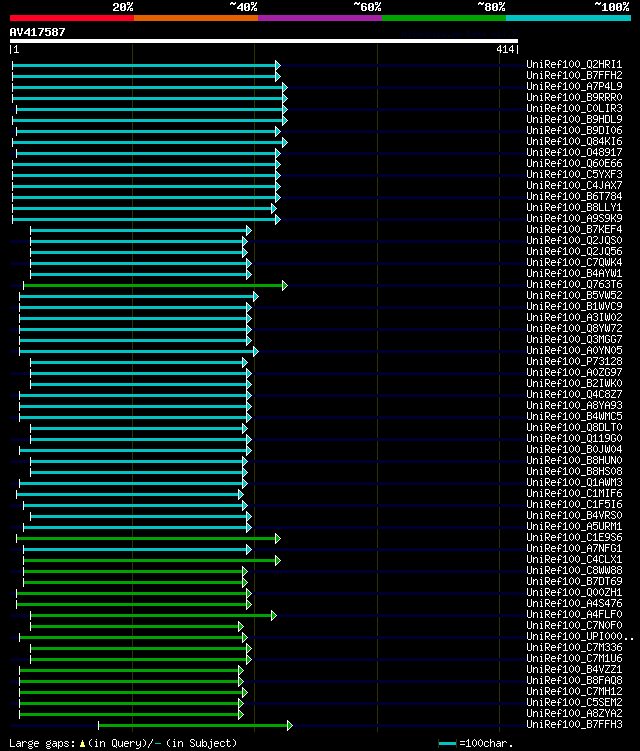Select label UniRef100_A5URM1
Screen dimensions: 640x751
point(574,527)
